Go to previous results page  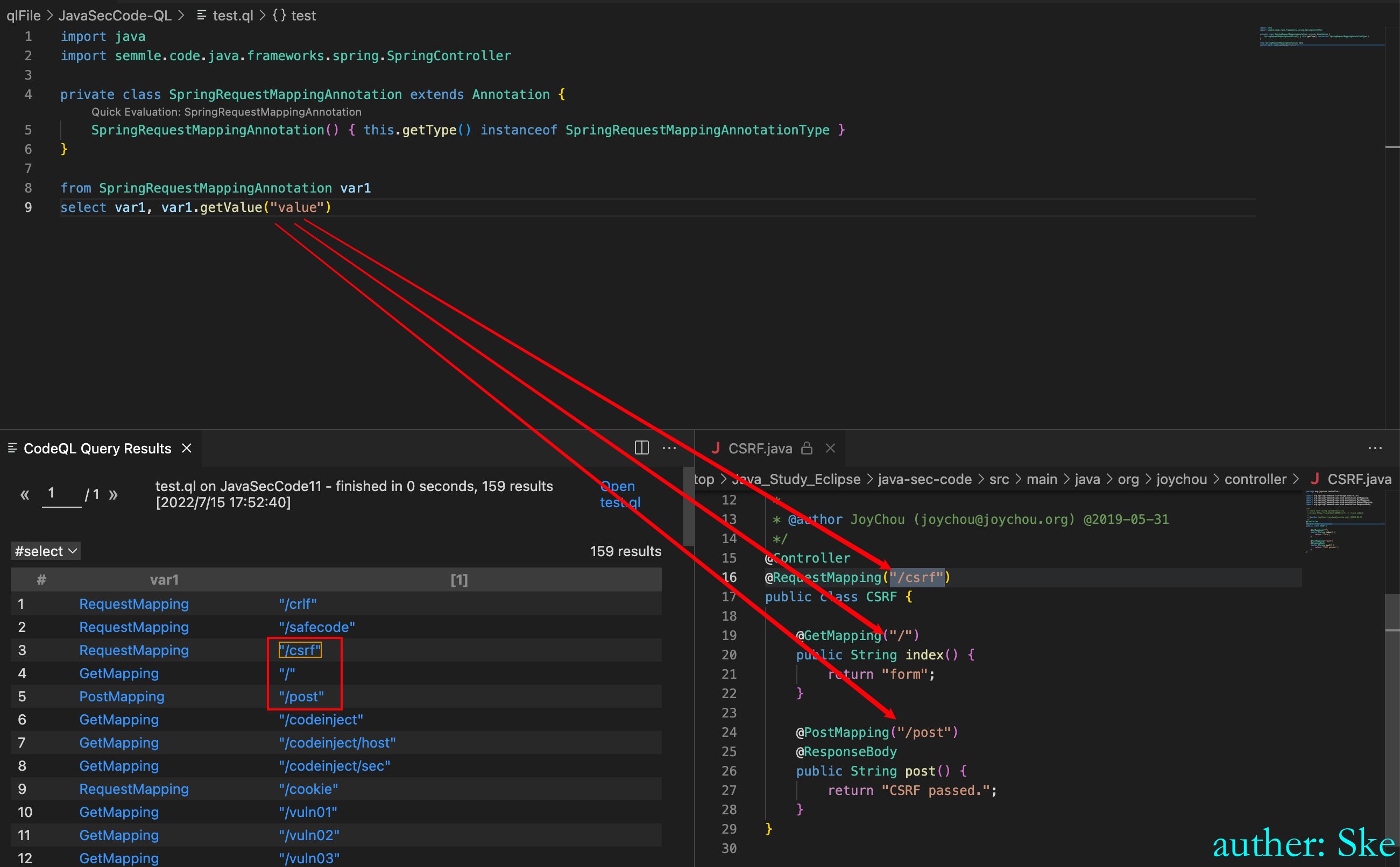pyautogui.click(x=25, y=494)
